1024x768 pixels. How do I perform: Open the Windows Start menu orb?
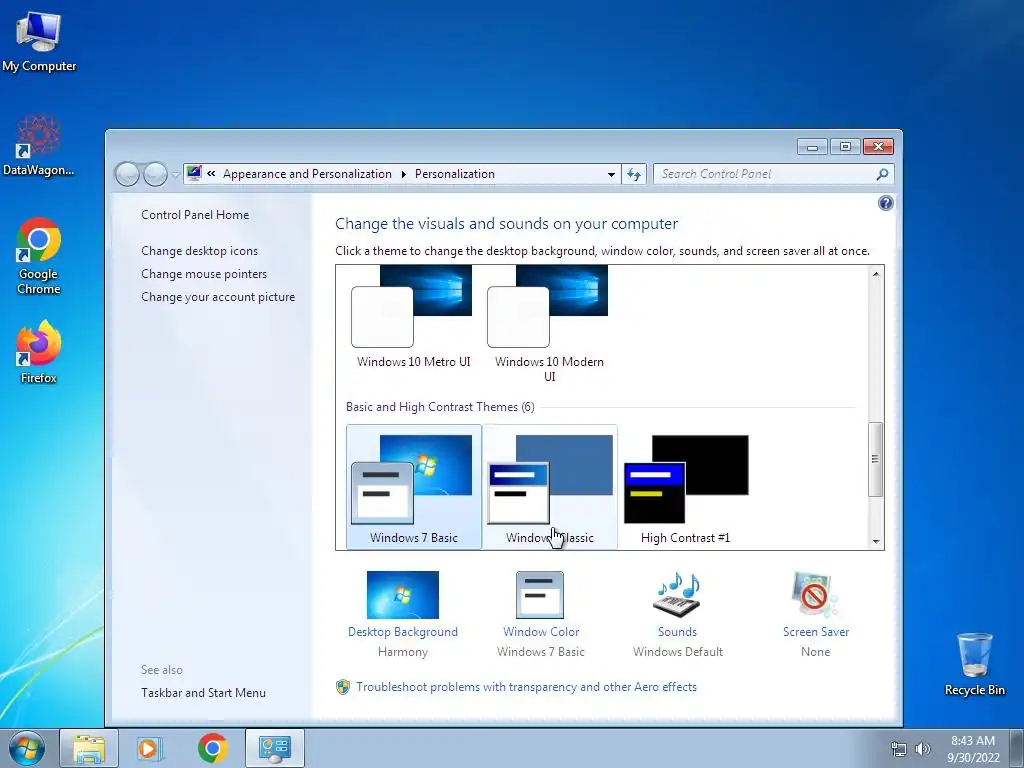[x=27, y=748]
